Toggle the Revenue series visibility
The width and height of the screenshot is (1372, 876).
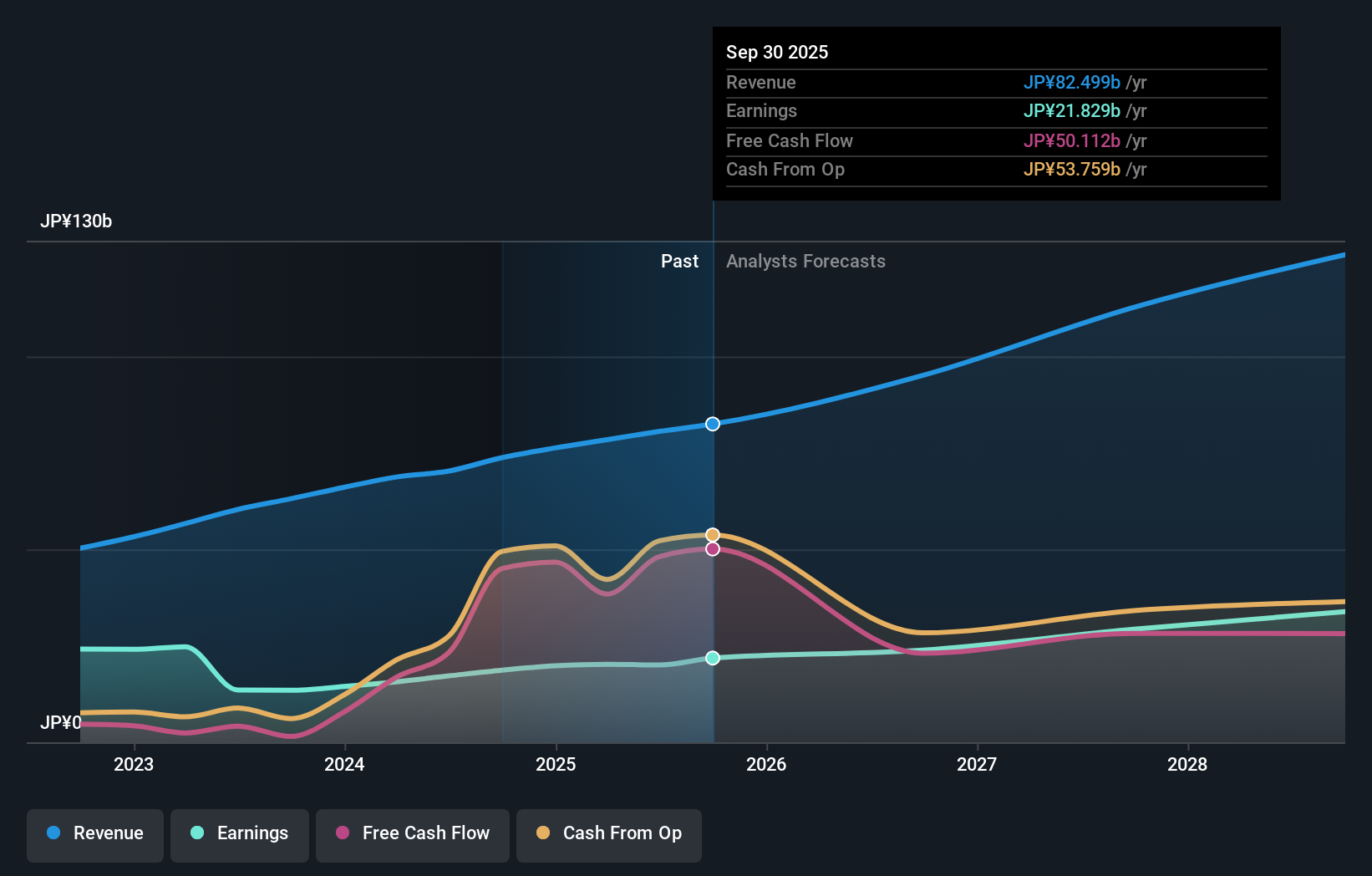click(x=94, y=833)
